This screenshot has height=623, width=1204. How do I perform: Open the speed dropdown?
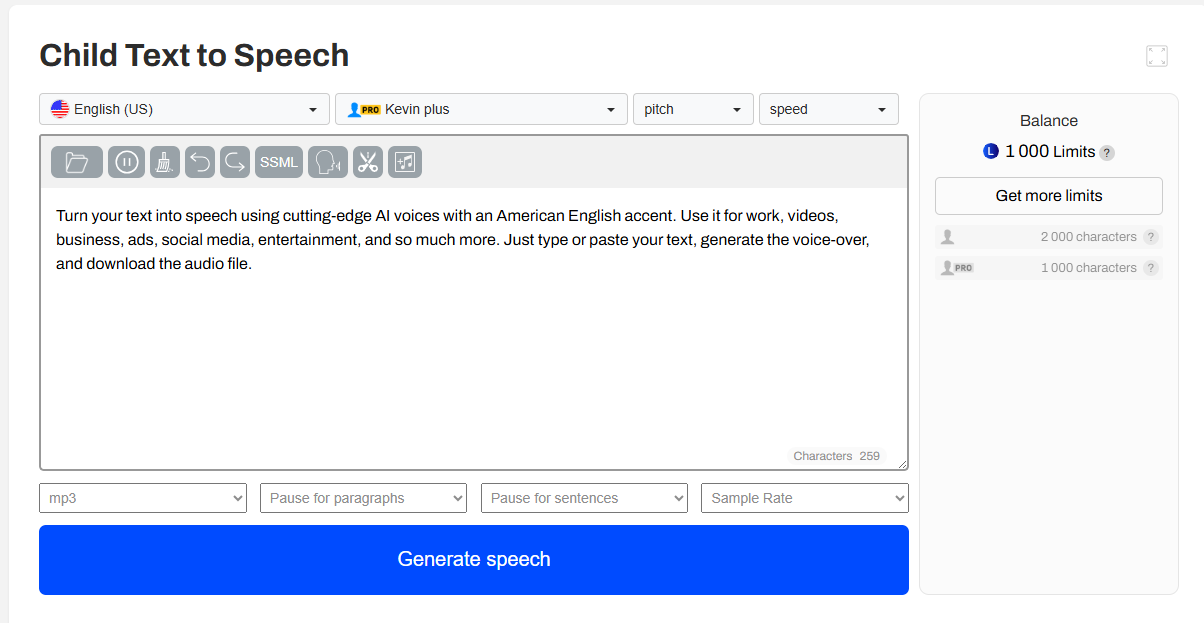coord(828,108)
